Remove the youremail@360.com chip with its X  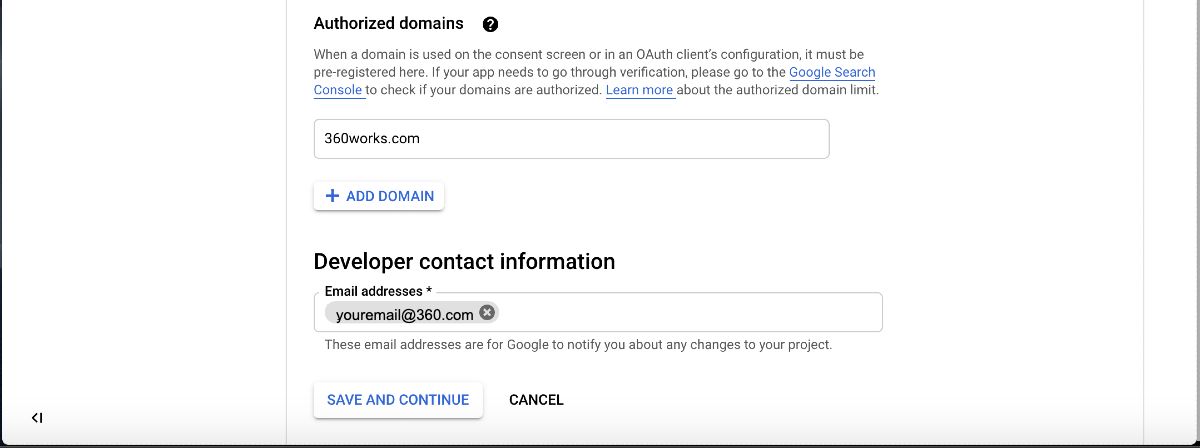pos(487,313)
